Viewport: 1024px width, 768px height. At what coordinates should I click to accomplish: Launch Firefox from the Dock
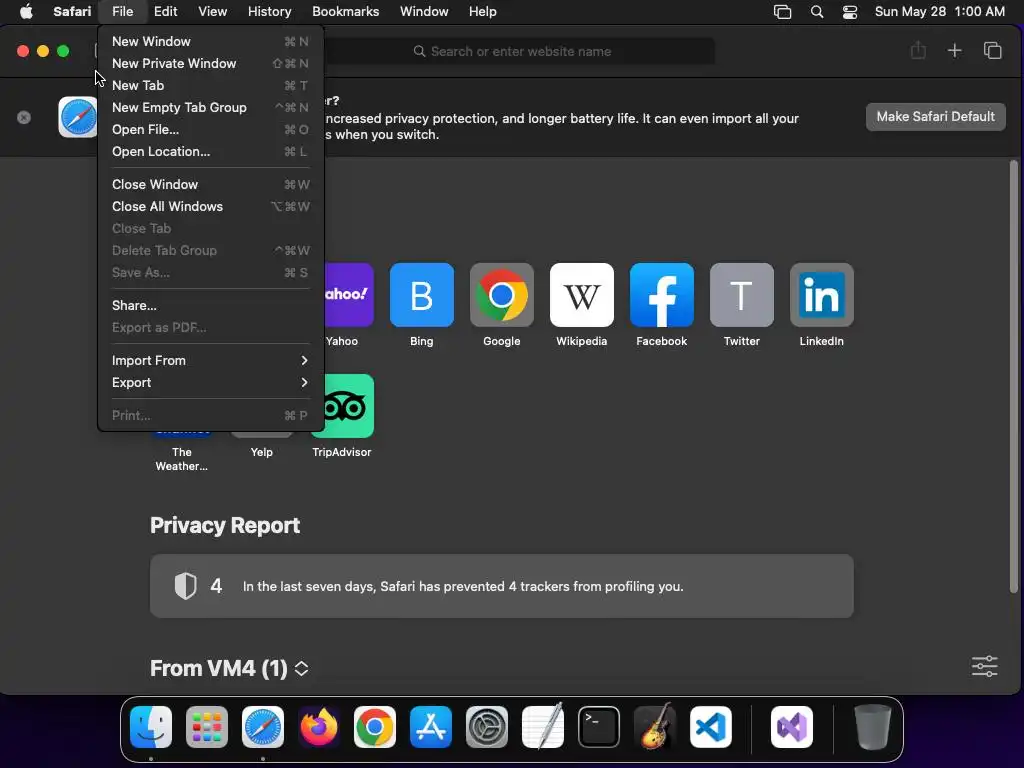(x=319, y=727)
